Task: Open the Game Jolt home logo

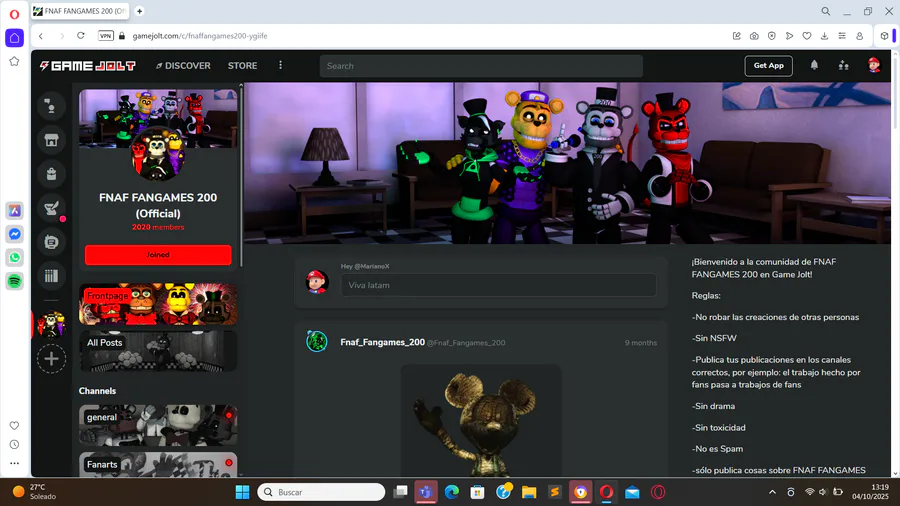Action: pyautogui.click(x=87, y=66)
